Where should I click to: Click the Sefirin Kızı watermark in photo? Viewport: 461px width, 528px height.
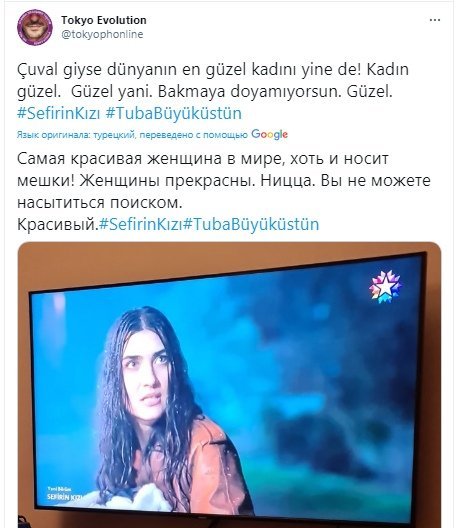(x=63, y=494)
